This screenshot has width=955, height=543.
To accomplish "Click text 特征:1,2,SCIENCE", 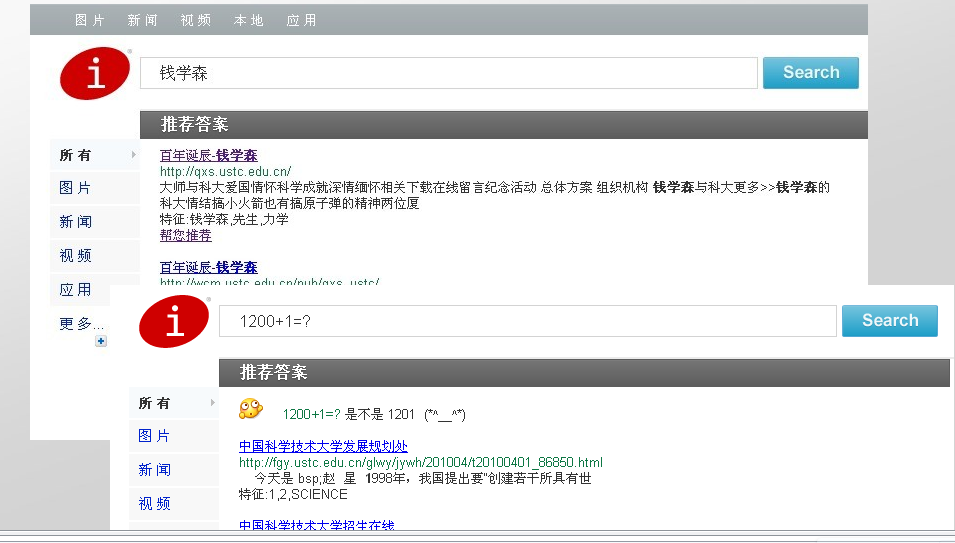I will (293, 494).
